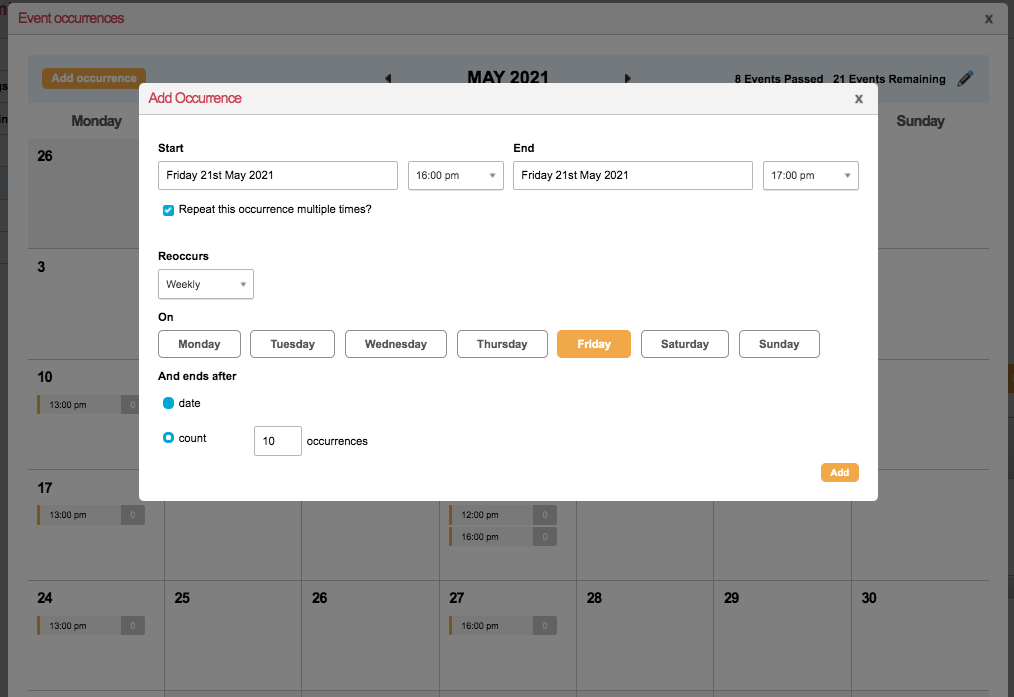Screen dimensions: 1014x697
Task: Uncheck repeat this occurrence multiple times
Action: [168, 210]
